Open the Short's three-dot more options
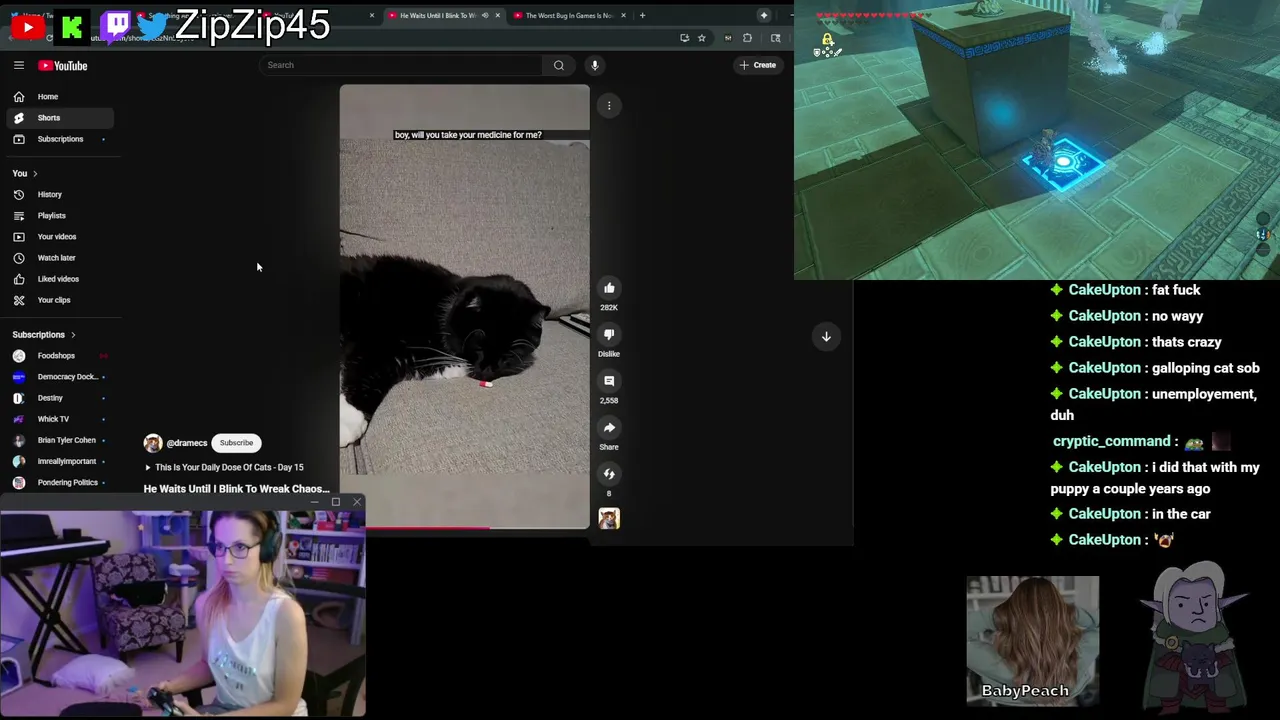 [609, 105]
